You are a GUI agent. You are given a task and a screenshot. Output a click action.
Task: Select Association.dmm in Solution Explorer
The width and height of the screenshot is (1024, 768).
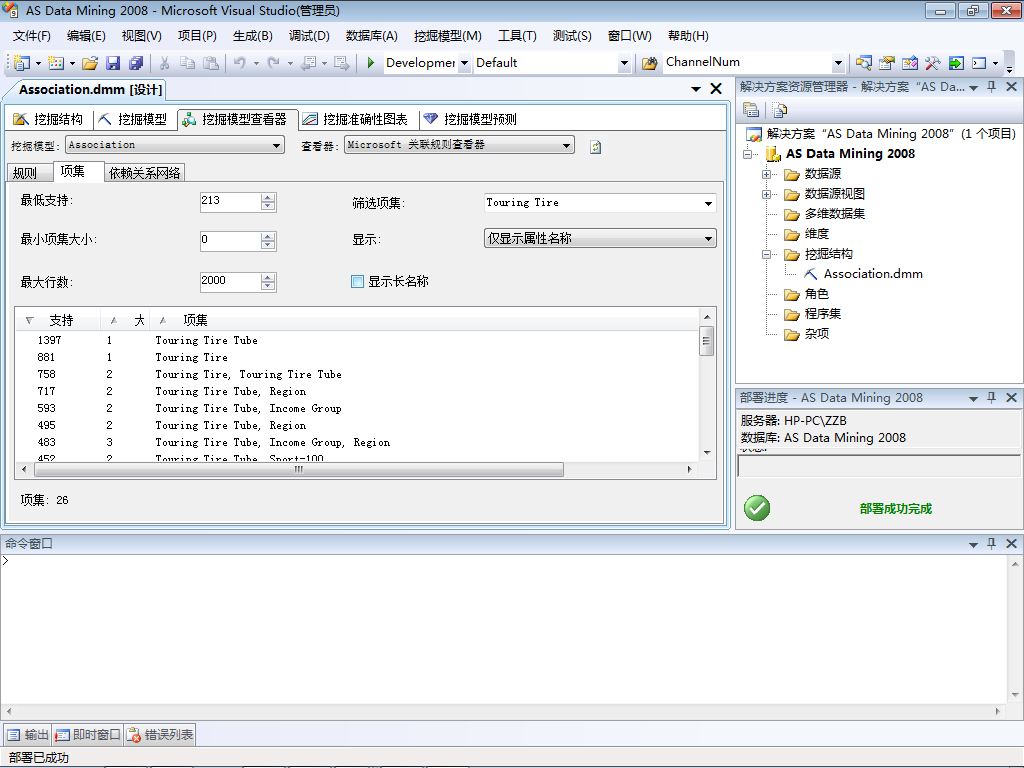click(872, 274)
